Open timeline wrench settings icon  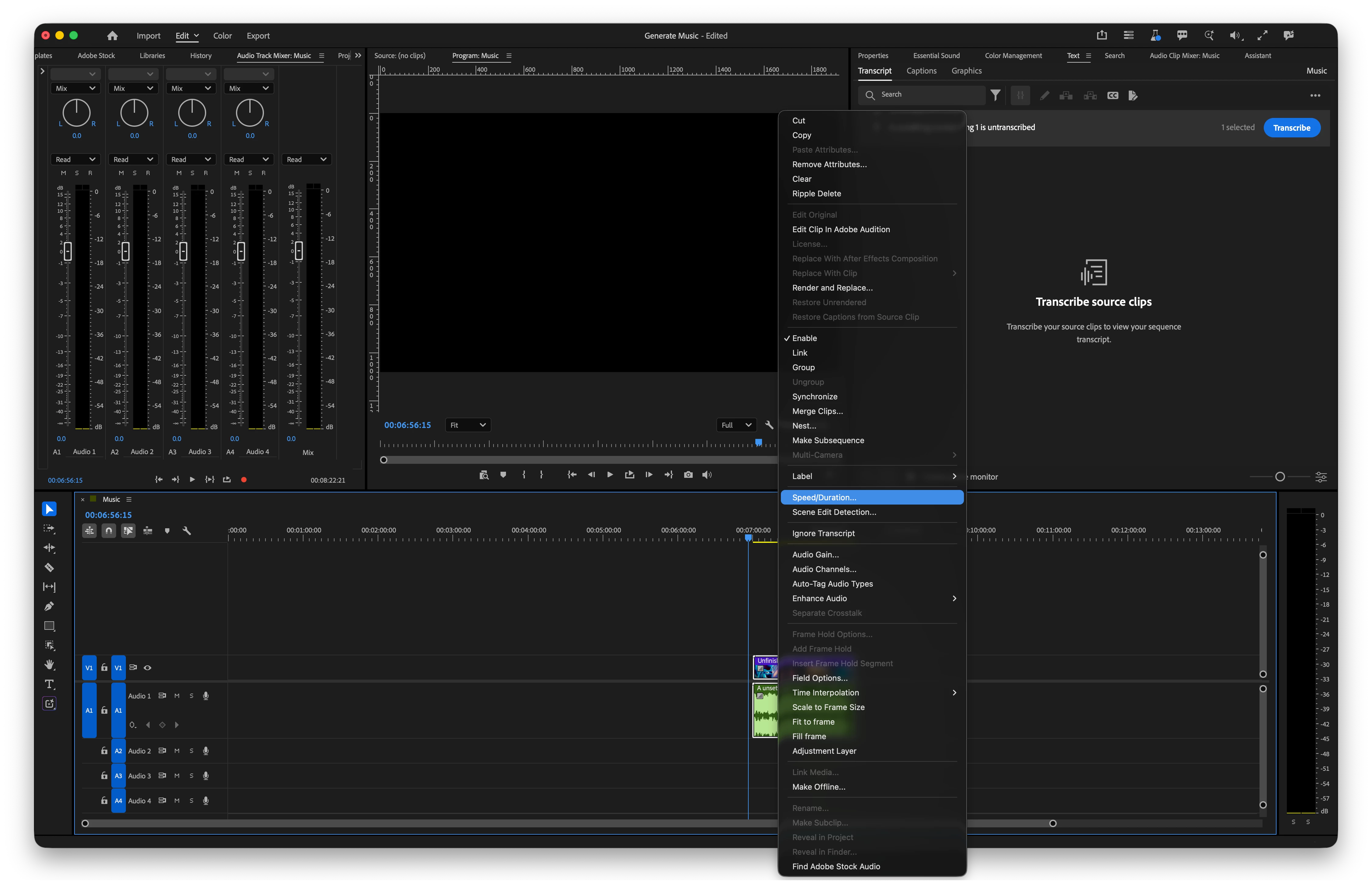(187, 531)
